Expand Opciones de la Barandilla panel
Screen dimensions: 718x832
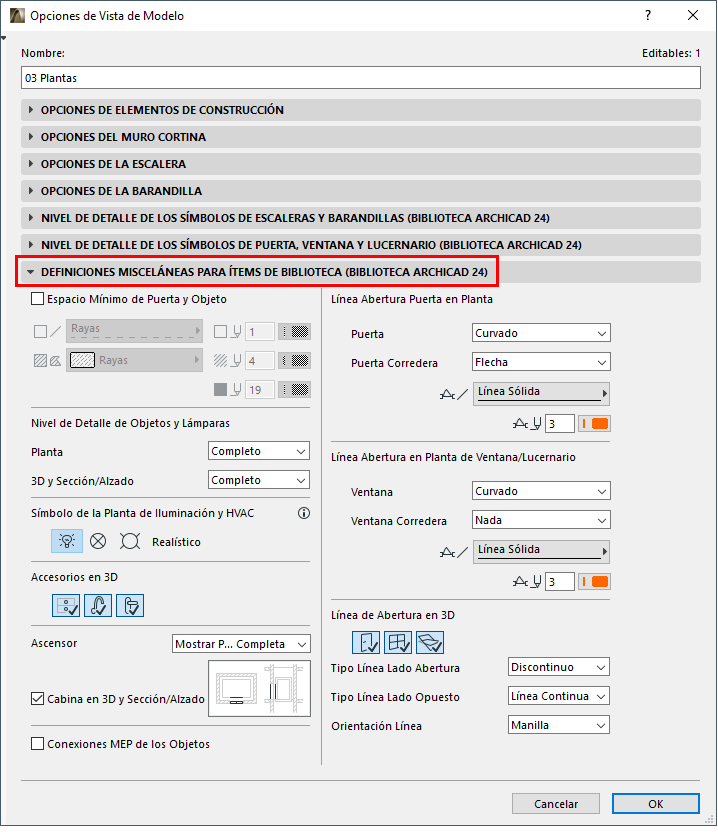click(361, 191)
